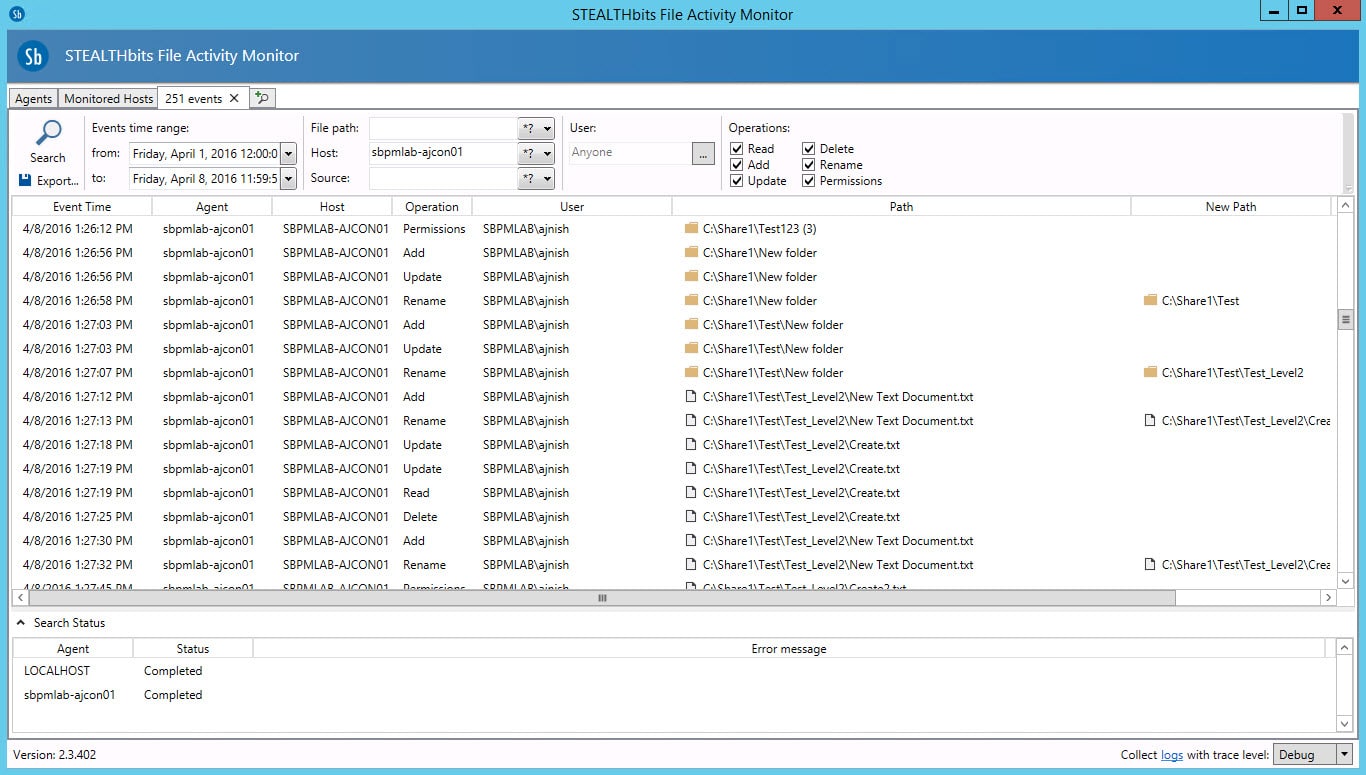Click the User field showing Anyone
1366x775 pixels.
point(630,154)
